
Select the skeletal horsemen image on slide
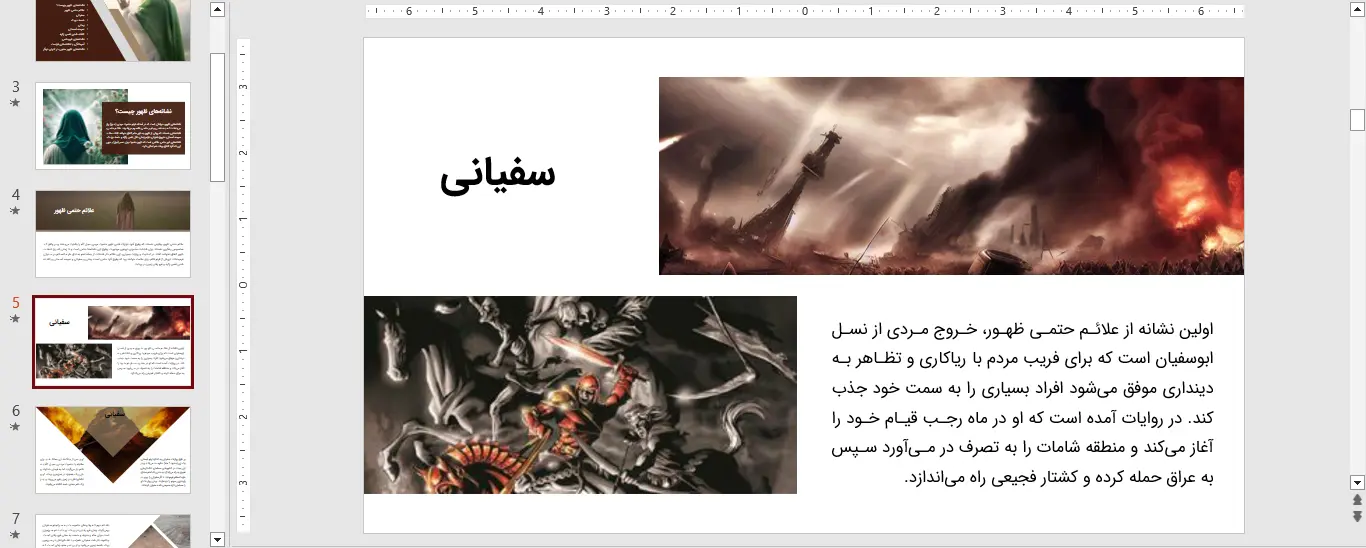pos(580,395)
